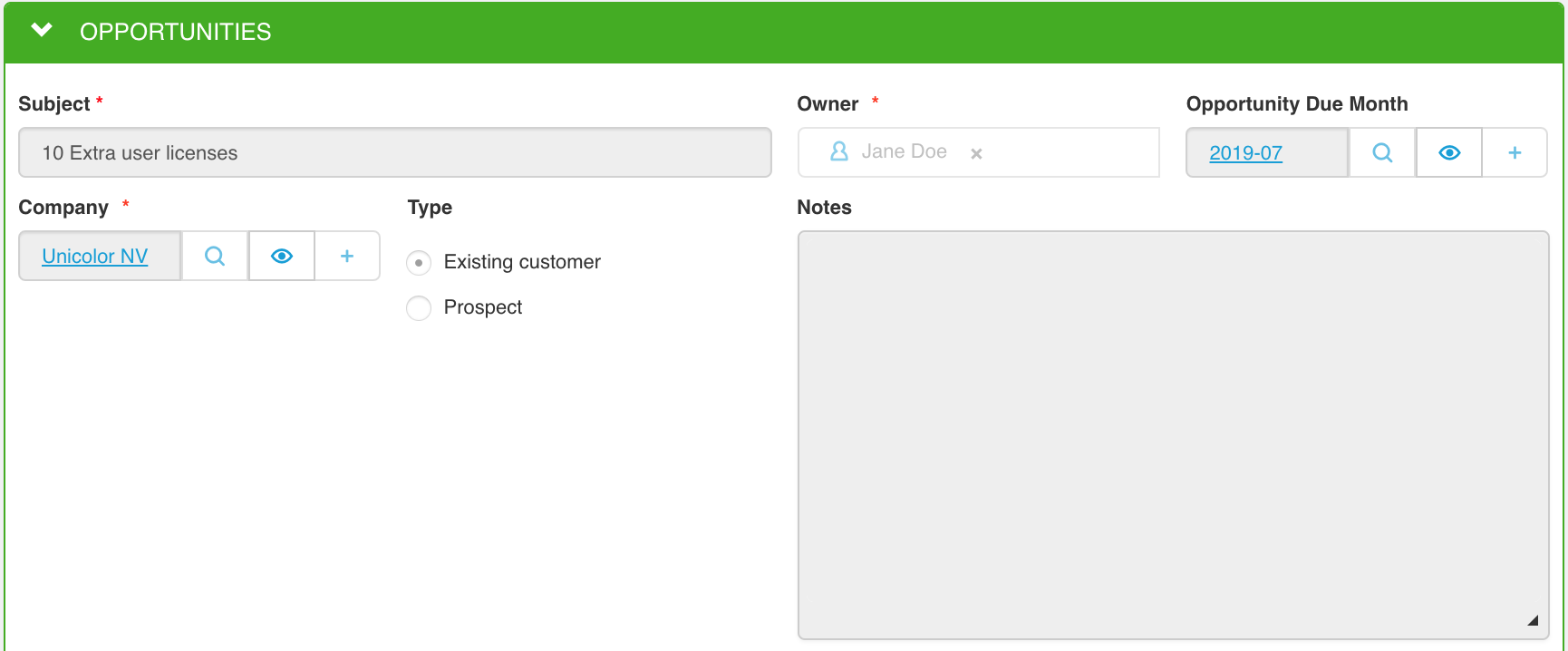Open the 2019-07 due month link
The image size is (1568, 651).
point(1246,153)
